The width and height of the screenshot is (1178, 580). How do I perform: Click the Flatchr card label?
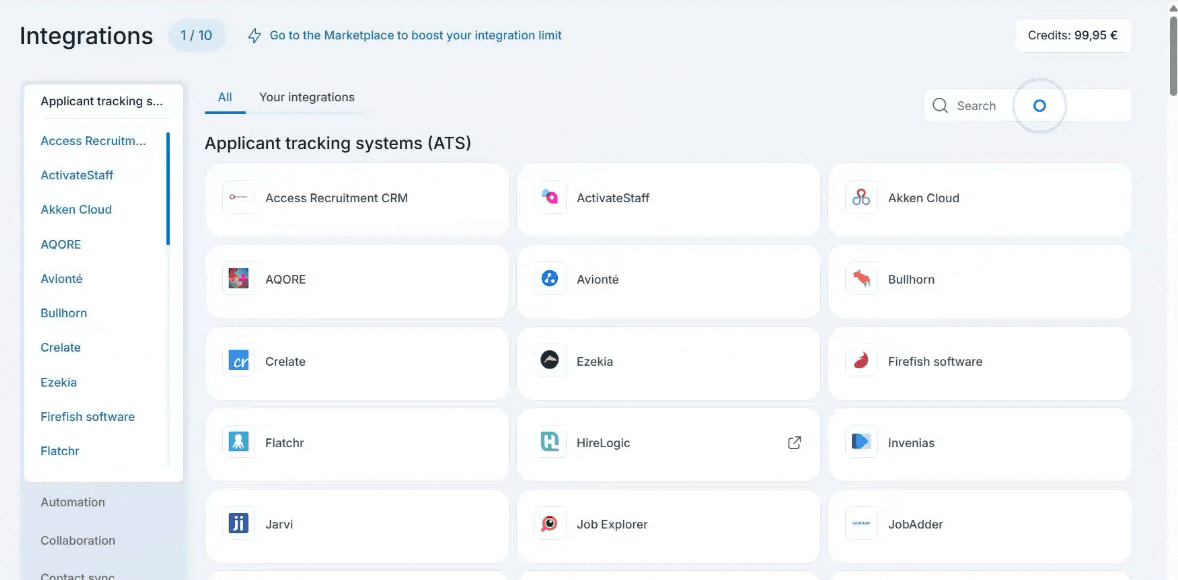pos(285,443)
